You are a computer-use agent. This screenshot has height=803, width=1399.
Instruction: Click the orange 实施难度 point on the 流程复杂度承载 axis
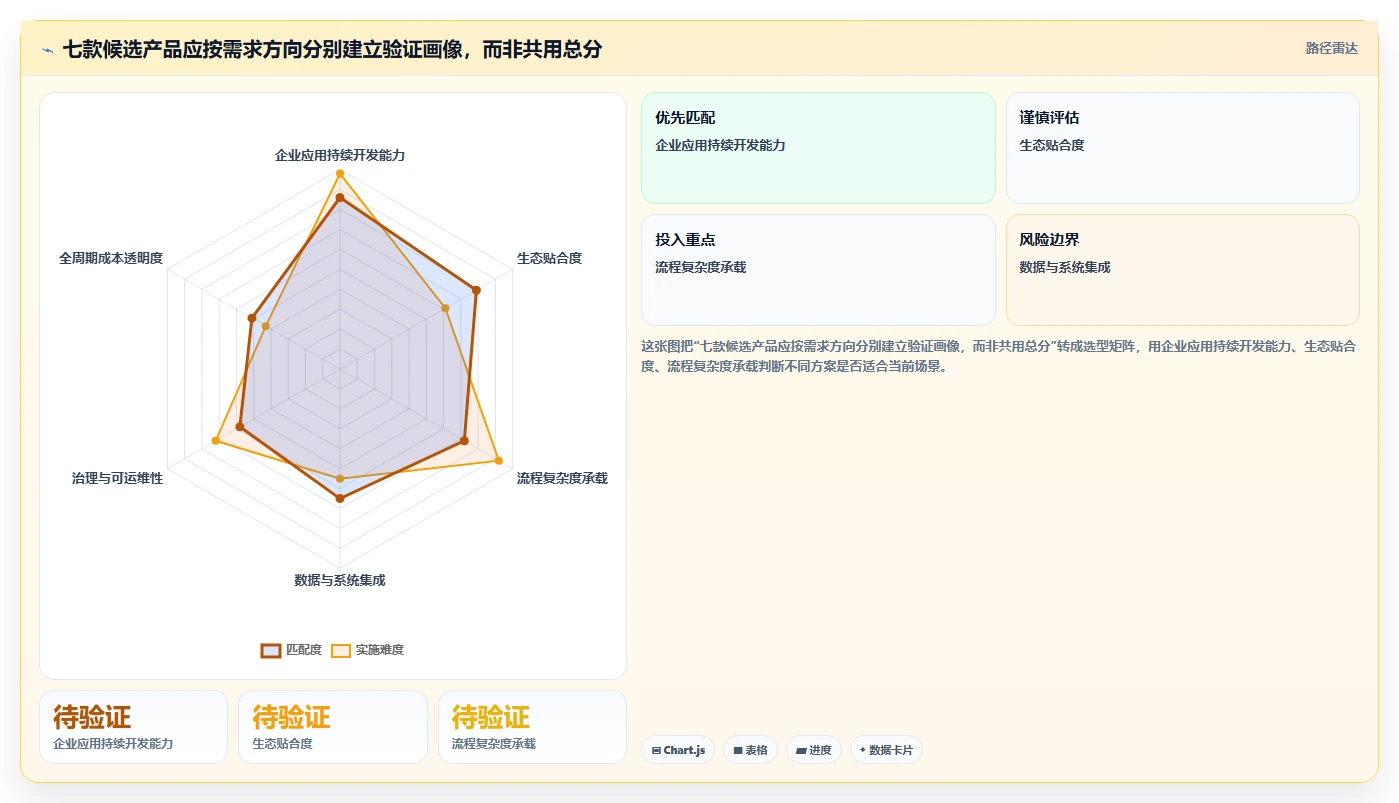(x=499, y=461)
